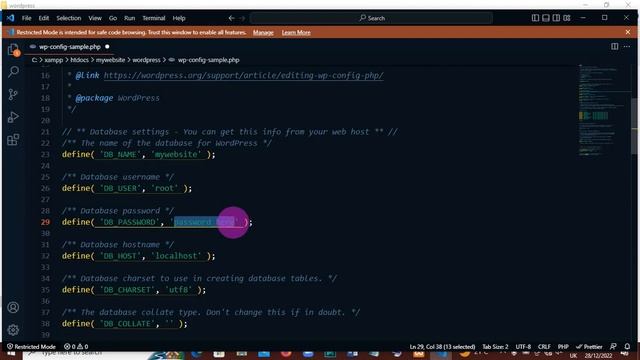Open the Selection menu
The height and width of the screenshot is (360, 640).
69,18
